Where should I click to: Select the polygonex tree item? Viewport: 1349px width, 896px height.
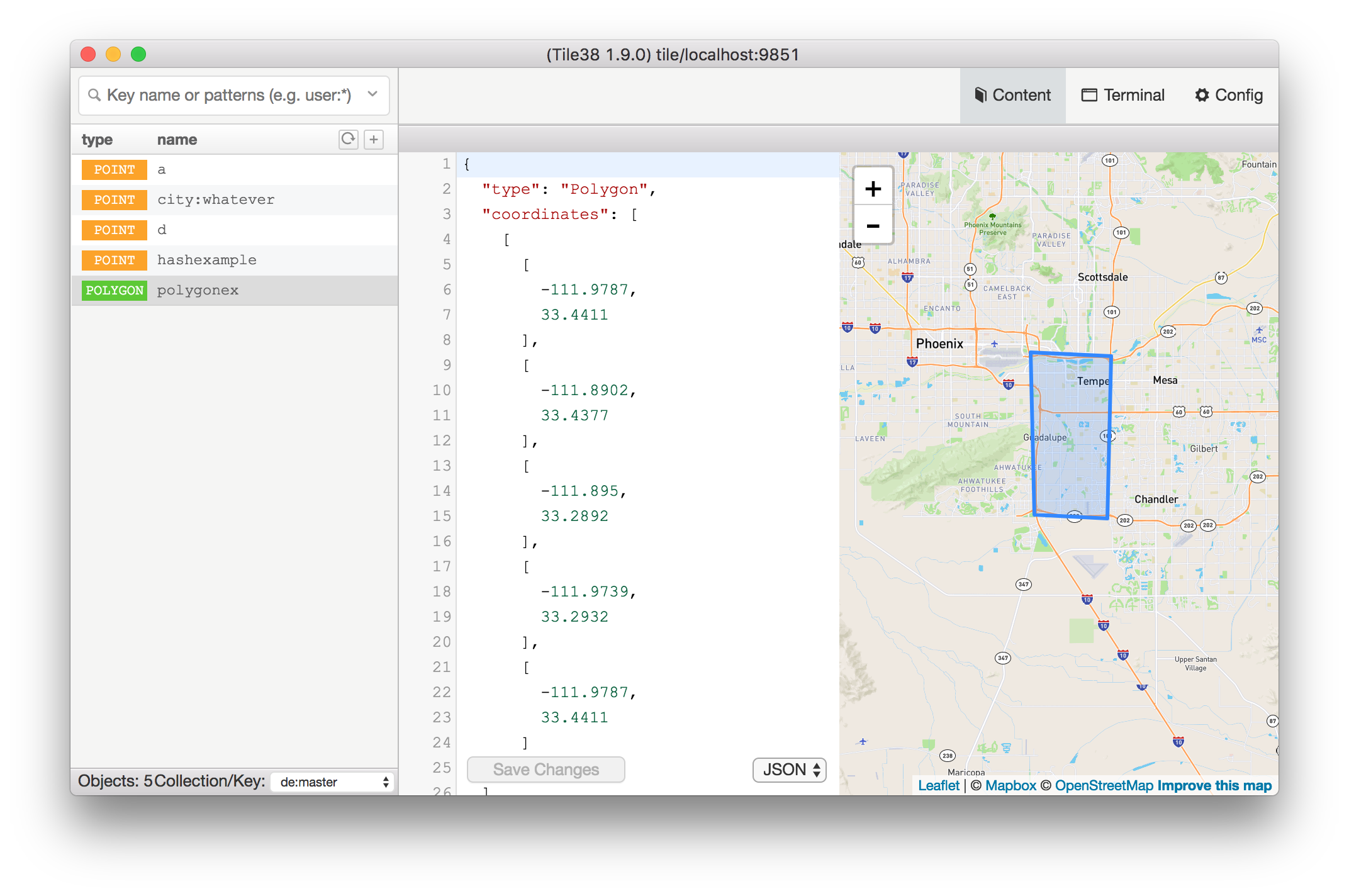[200, 290]
